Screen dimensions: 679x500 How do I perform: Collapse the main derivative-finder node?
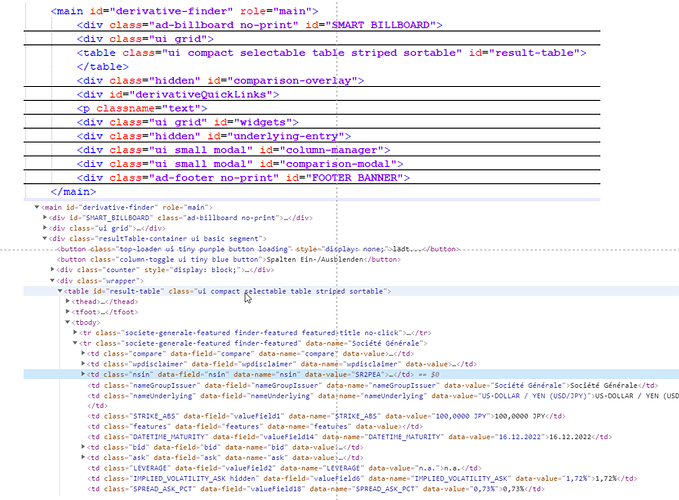37,207
